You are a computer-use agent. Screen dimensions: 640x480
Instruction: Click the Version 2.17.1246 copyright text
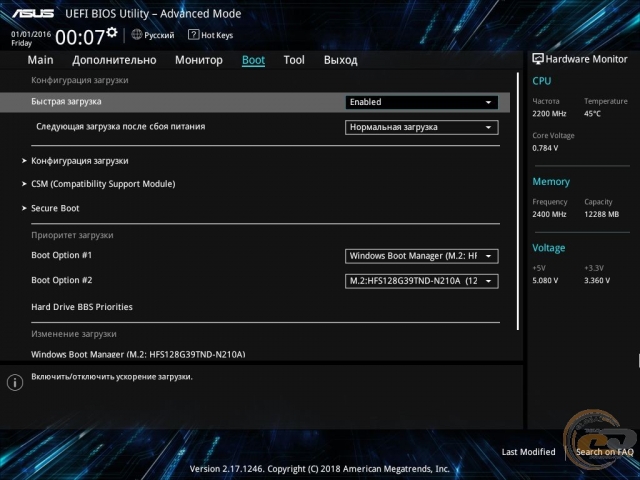[320, 469]
